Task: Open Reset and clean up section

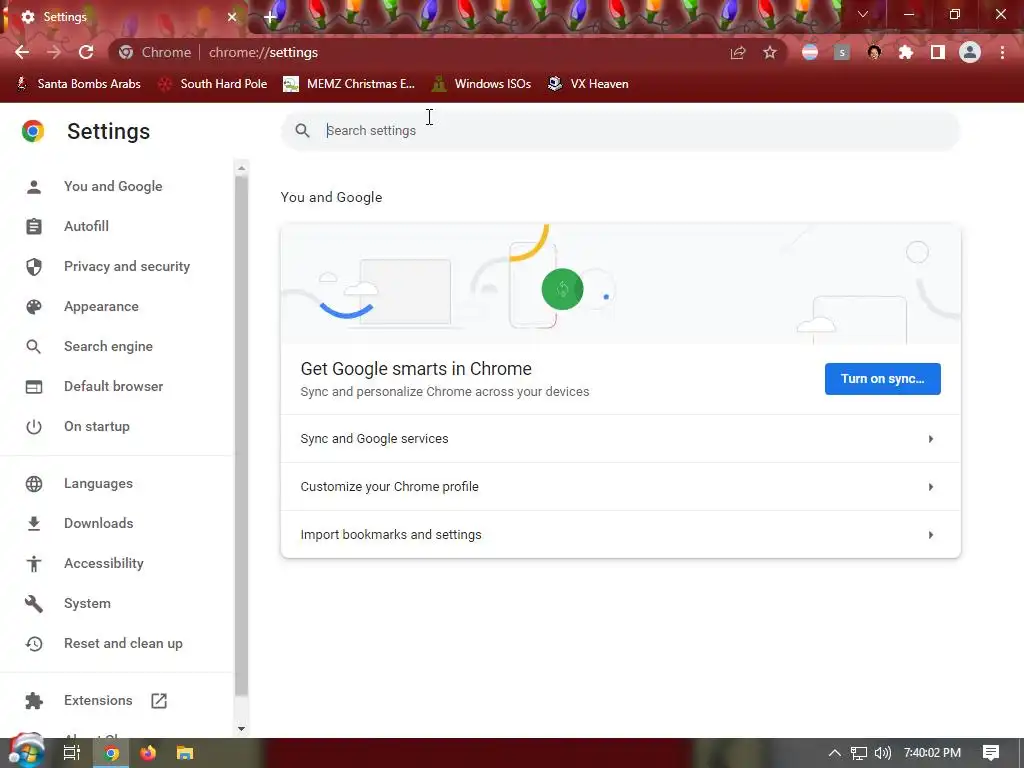Action: tap(123, 643)
